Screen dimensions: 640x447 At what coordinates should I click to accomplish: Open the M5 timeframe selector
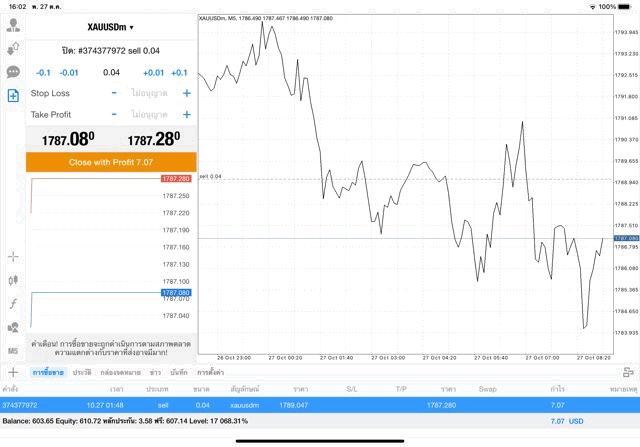[13, 351]
